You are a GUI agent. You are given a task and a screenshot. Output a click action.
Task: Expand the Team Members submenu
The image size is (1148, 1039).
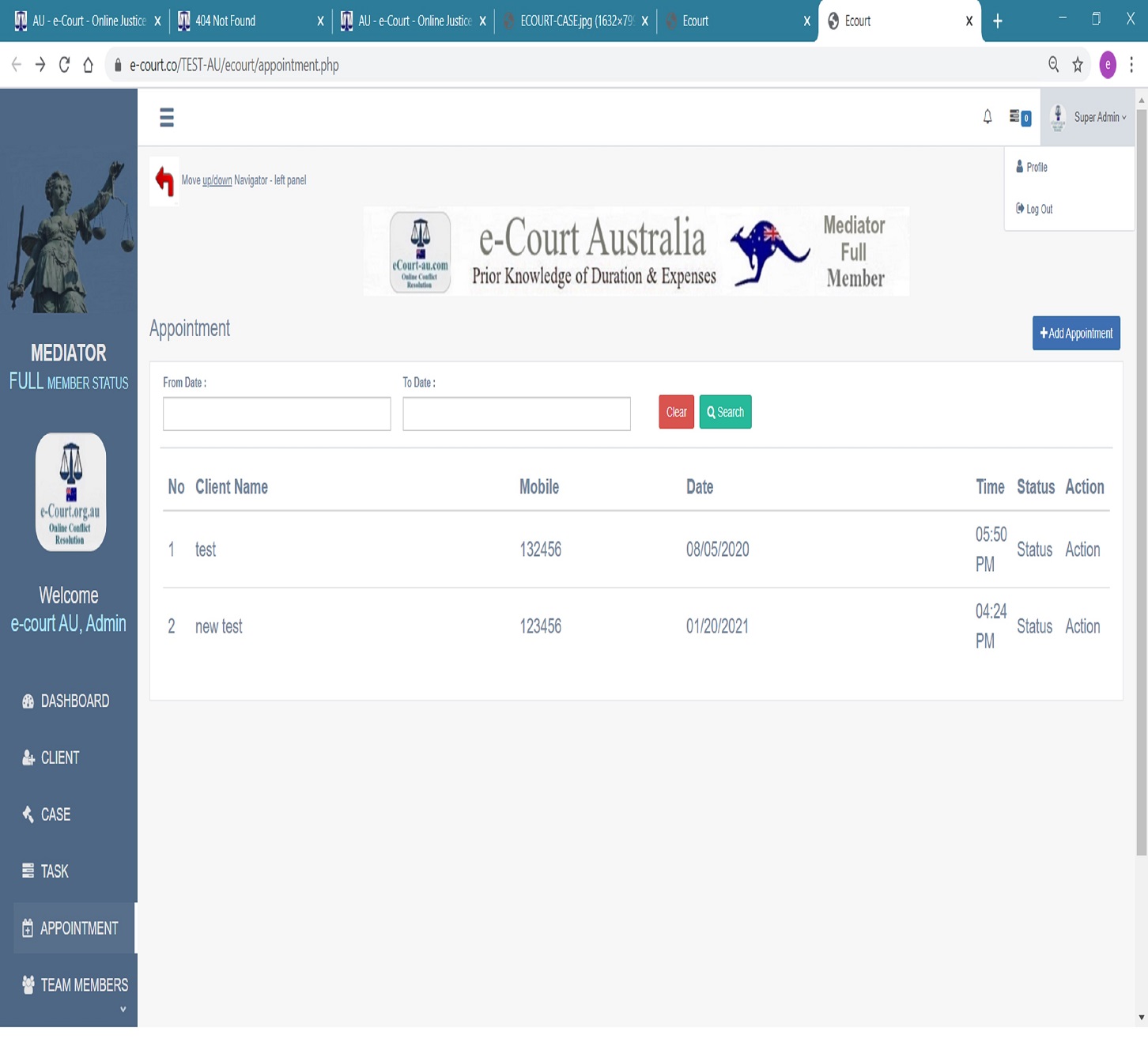(x=75, y=985)
